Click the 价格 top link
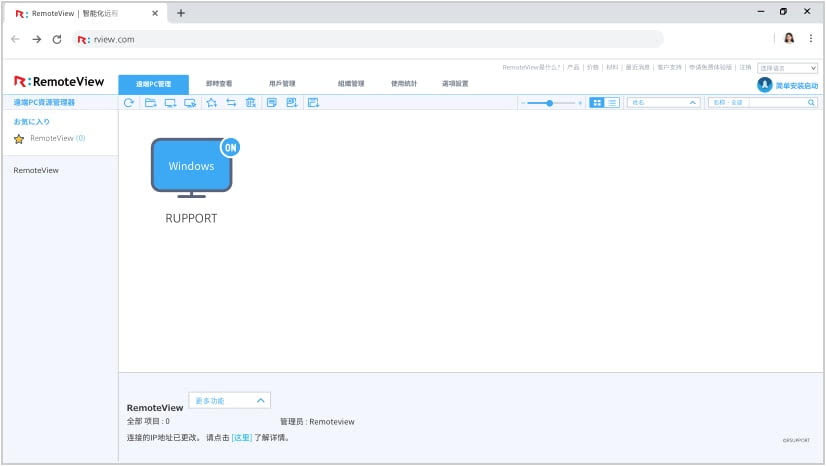This screenshot has width=826, height=466. pos(593,67)
